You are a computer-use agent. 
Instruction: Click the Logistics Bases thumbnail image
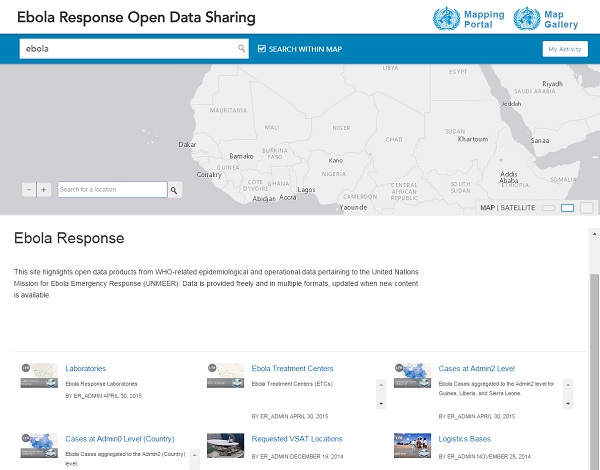click(412, 444)
